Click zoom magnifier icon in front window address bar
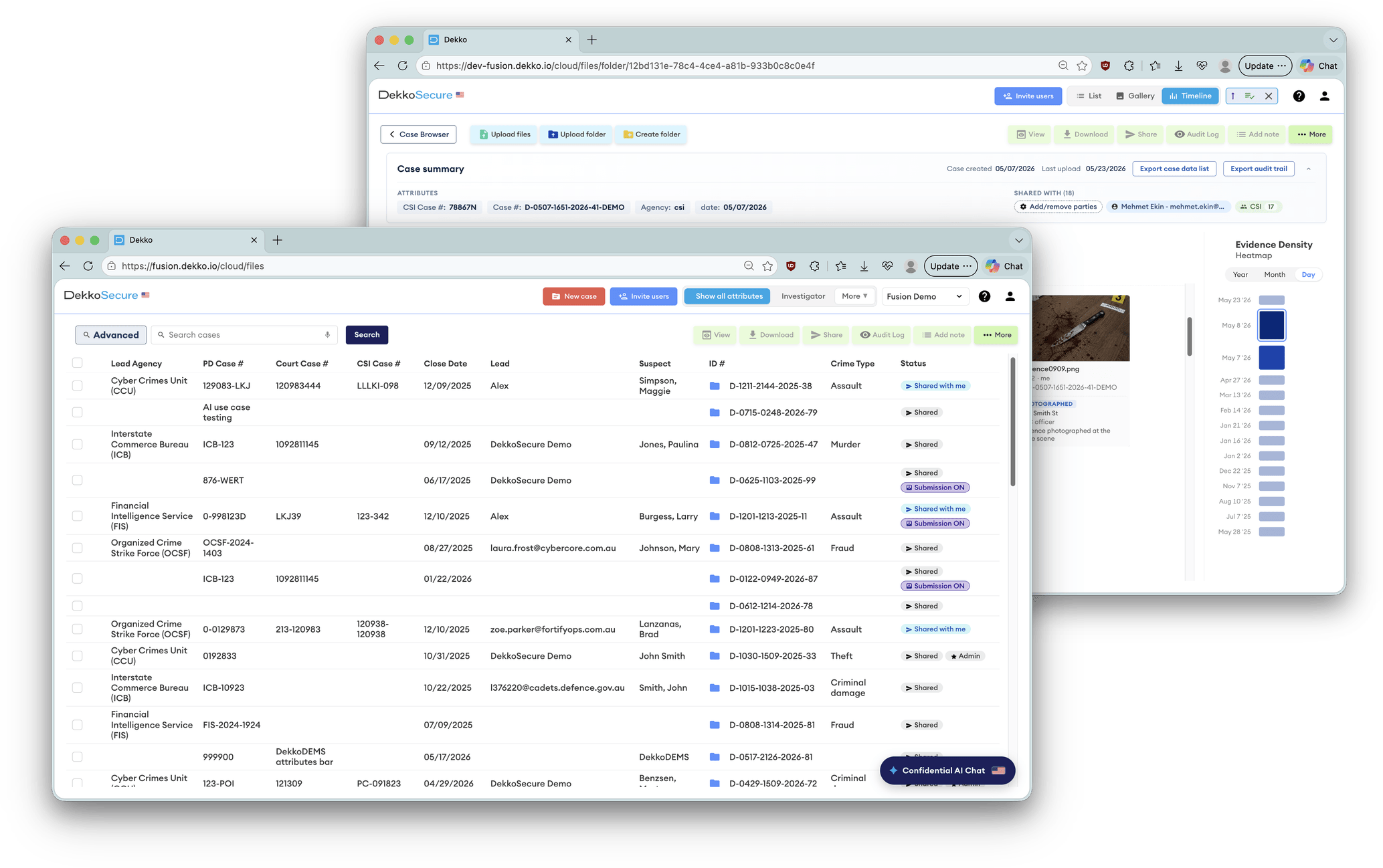 [x=749, y=266]
